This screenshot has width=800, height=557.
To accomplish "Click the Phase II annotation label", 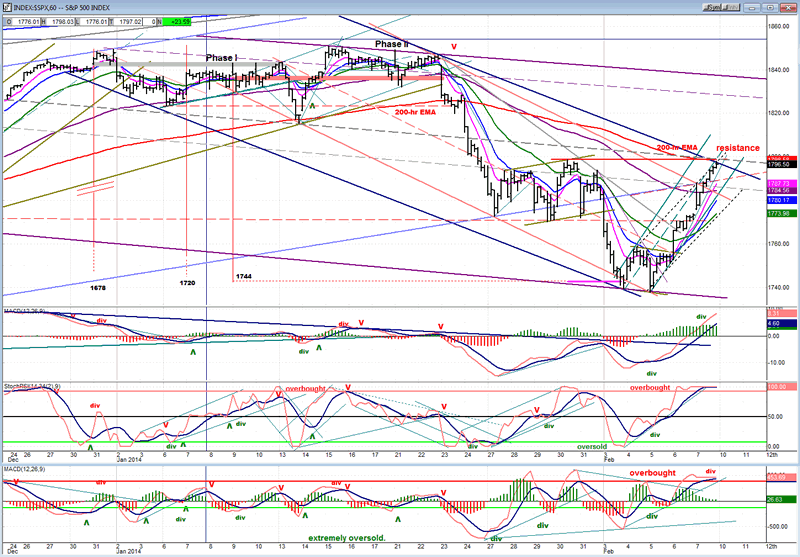I will coord(391,44).
